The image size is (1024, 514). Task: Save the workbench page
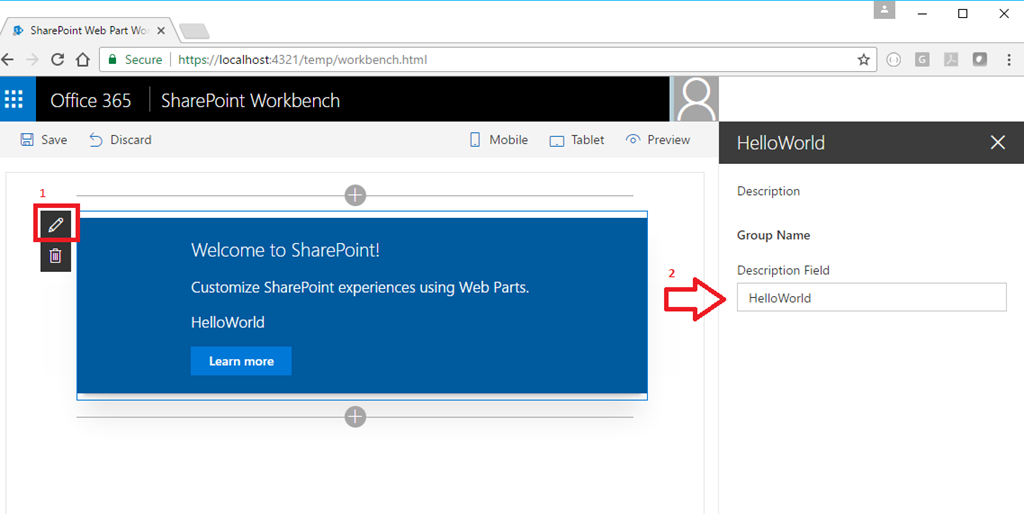point(44,140)
